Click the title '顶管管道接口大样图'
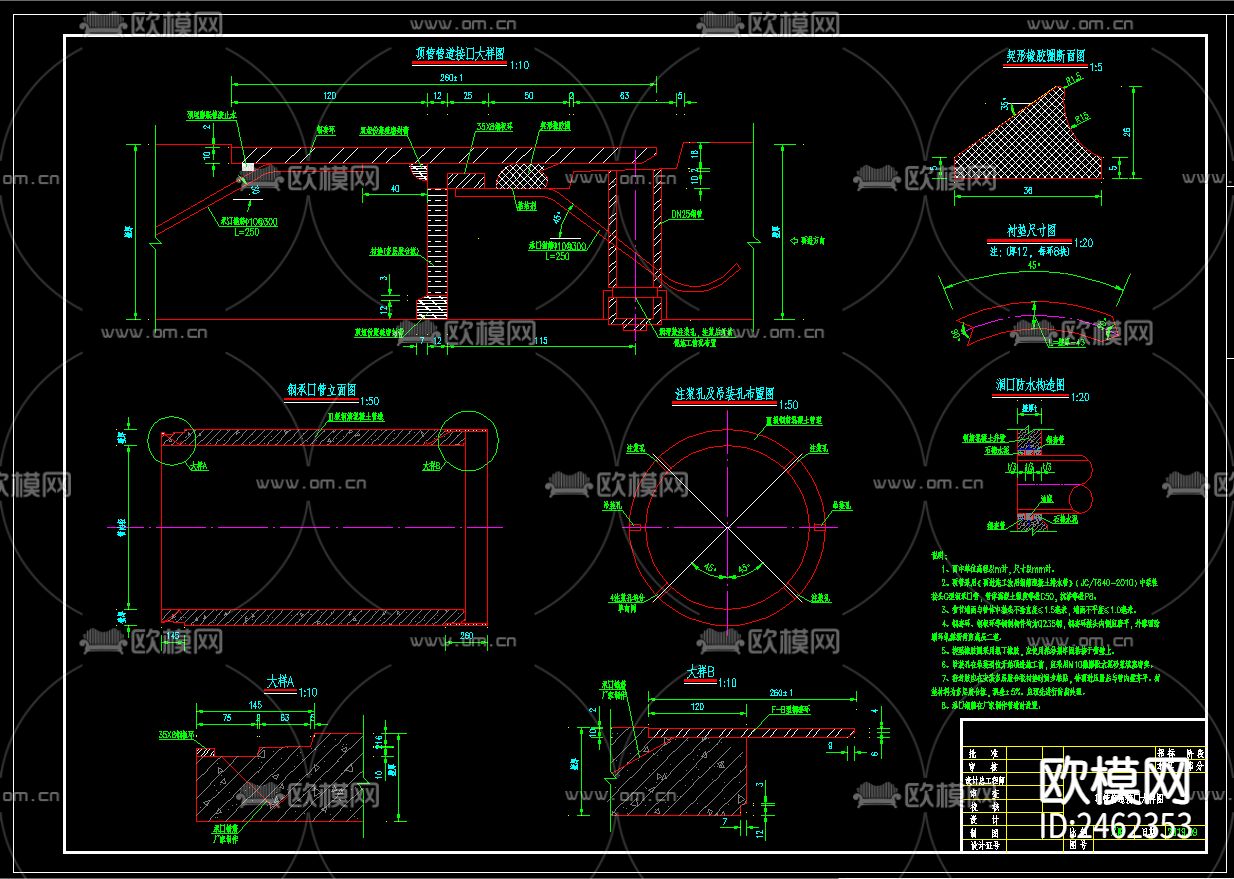 (459, 56)
